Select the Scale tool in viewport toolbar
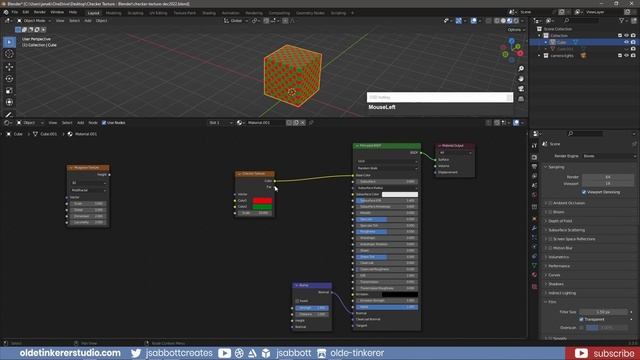640x360 pixels. pos(9,91)
